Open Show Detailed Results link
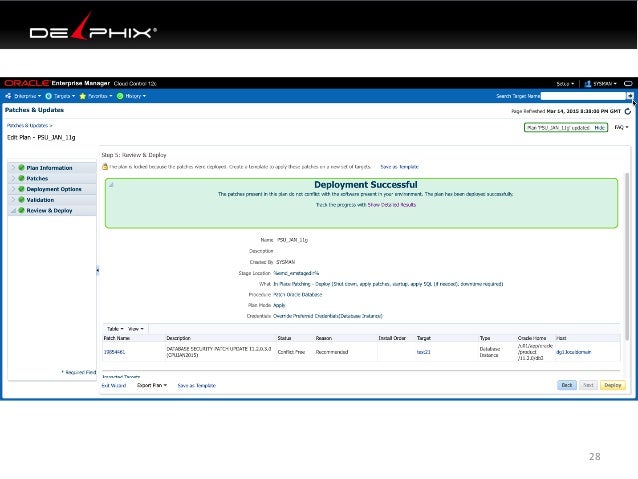 (x=391, y=205)
